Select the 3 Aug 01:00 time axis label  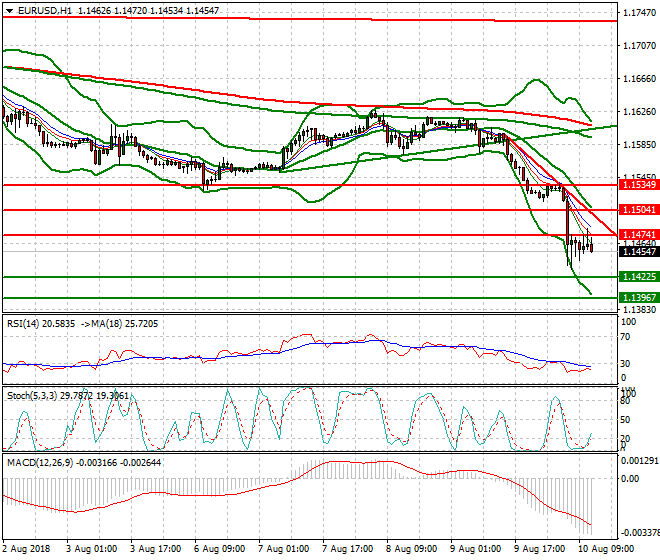[x=91, y=549]
